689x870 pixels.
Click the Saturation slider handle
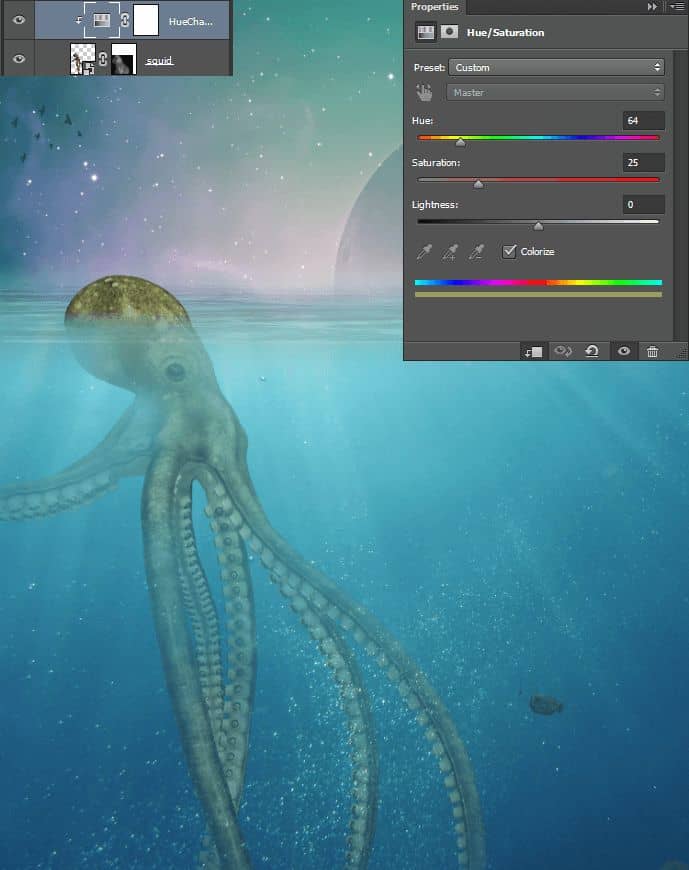click(478, 184)
